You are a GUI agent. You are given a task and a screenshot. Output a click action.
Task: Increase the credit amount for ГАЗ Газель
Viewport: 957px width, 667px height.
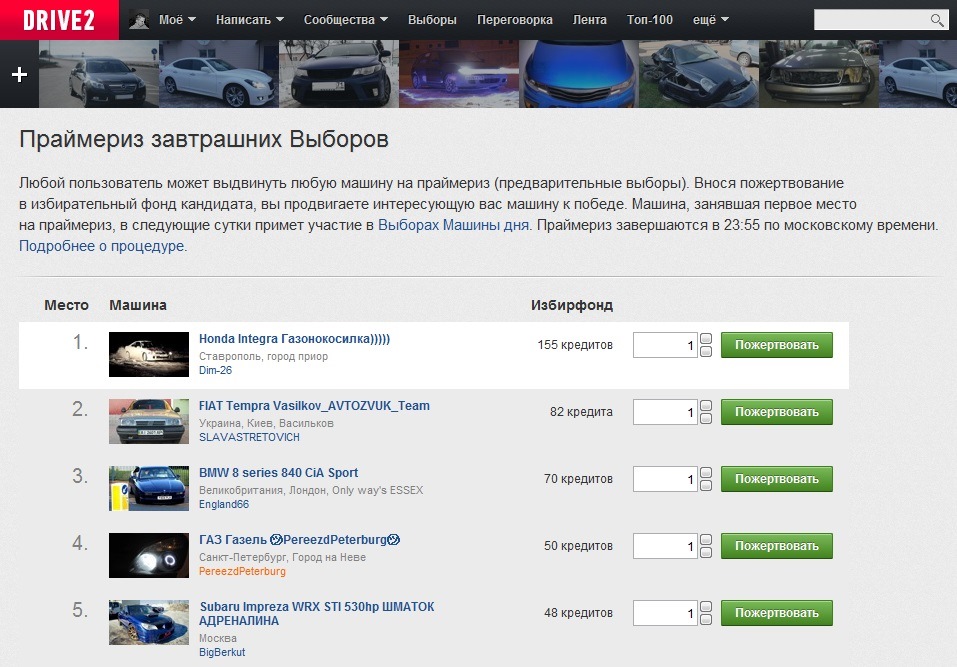click(x=706, y=540)
